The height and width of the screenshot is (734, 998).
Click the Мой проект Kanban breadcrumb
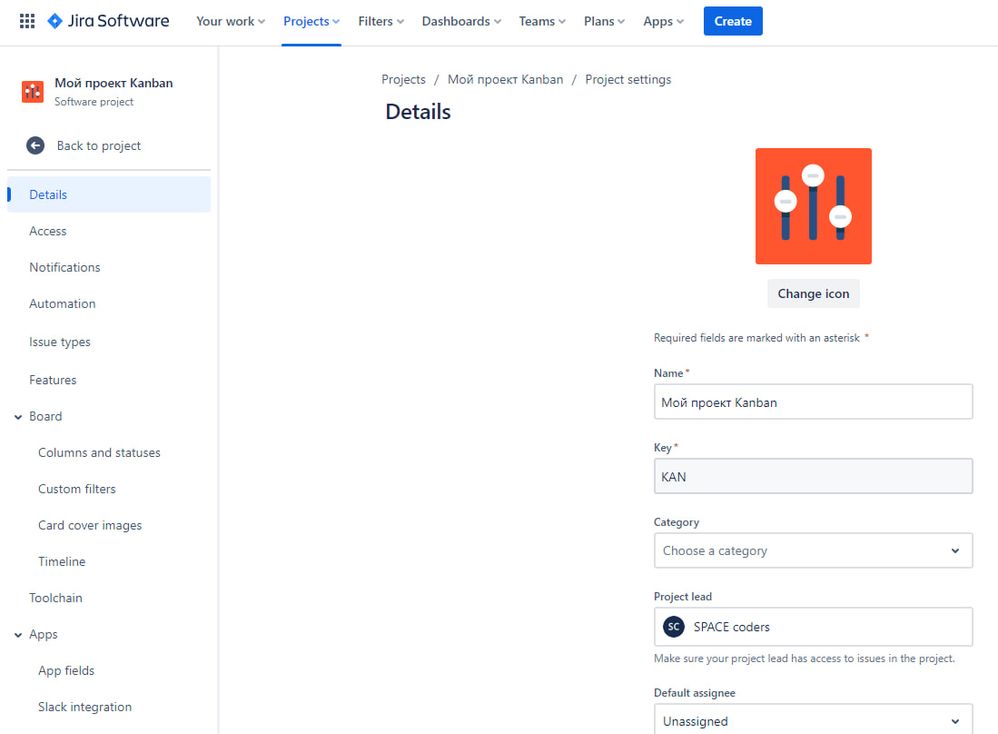pyautogui.click(x=505, y=80)
